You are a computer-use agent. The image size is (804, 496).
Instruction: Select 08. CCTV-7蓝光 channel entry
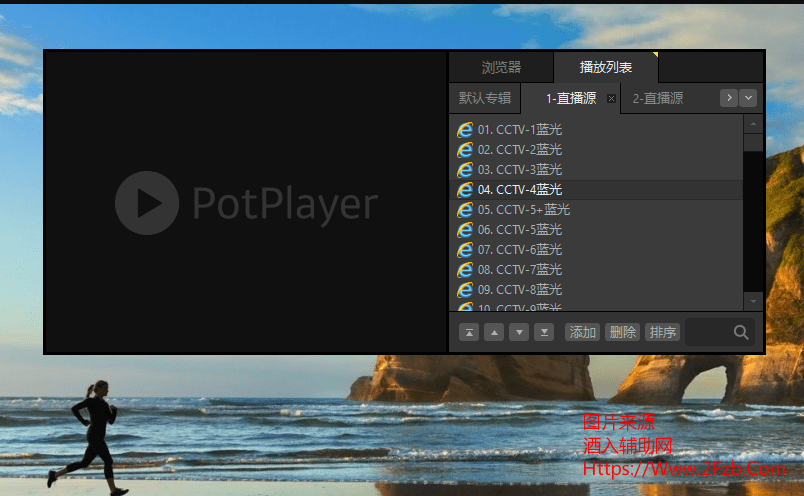[x=519, y=269]
